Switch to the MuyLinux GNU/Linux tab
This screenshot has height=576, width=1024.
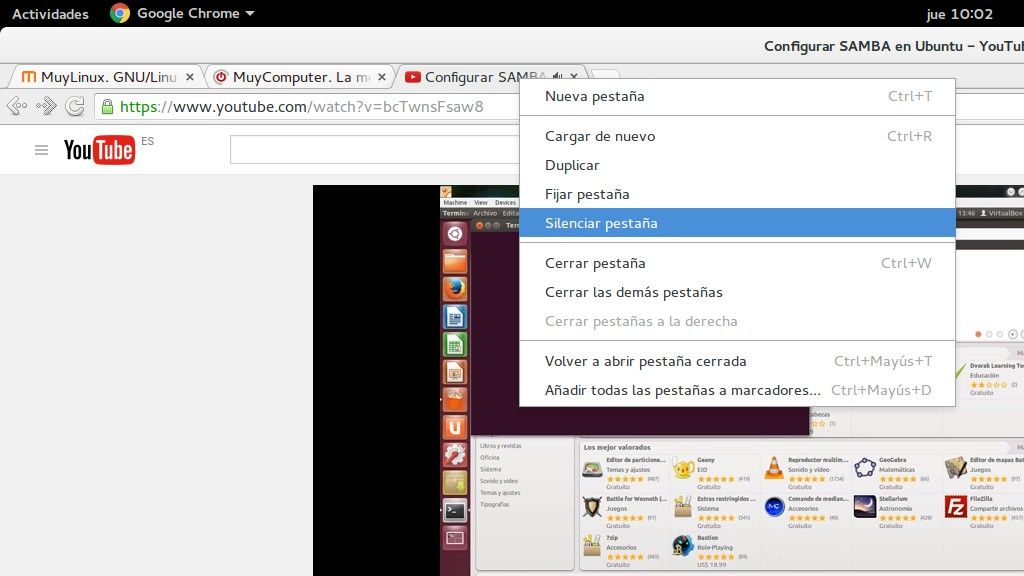click(x=100, y=76)
